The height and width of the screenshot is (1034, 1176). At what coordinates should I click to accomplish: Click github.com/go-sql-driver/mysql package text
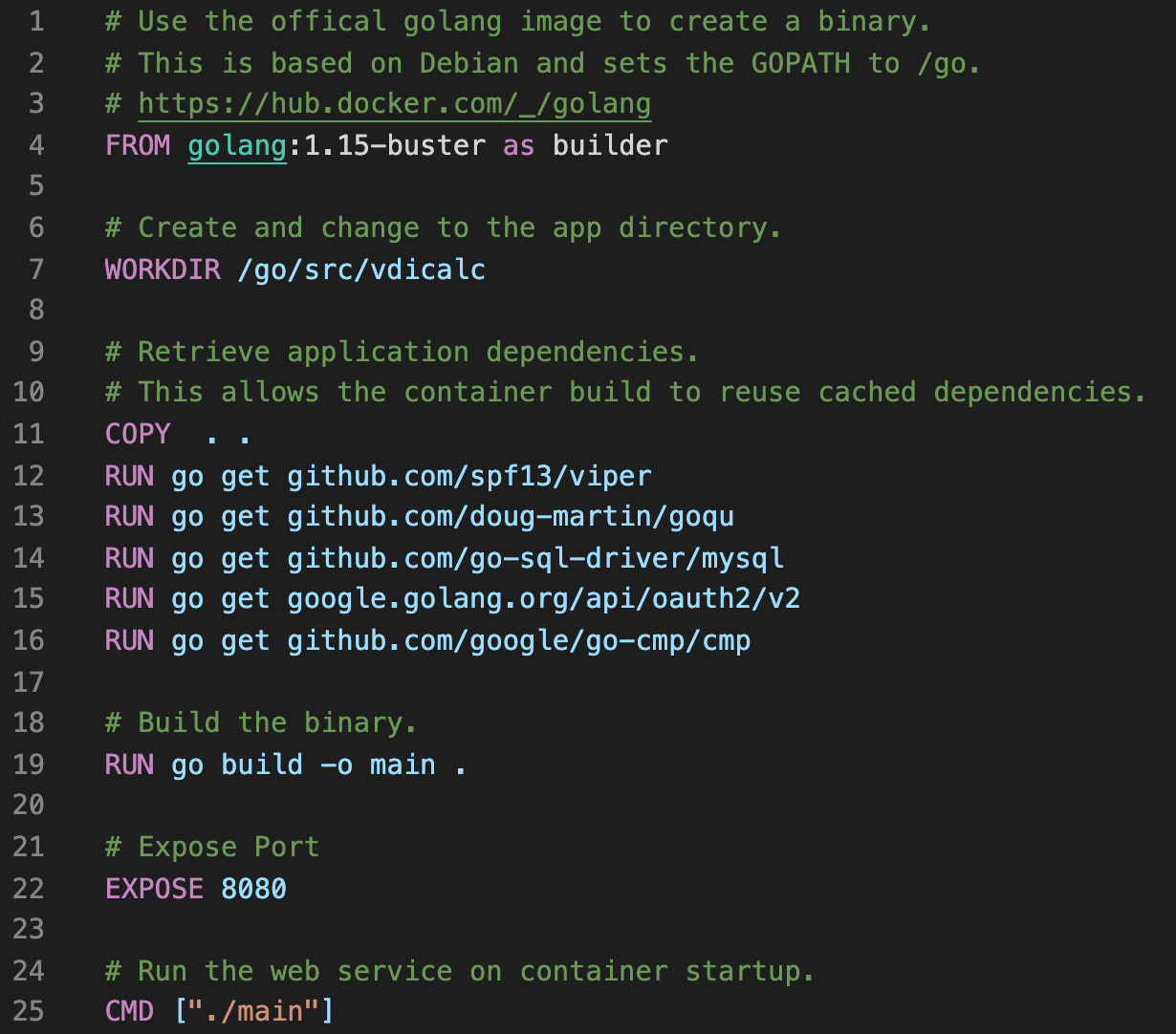pos(535,557)
